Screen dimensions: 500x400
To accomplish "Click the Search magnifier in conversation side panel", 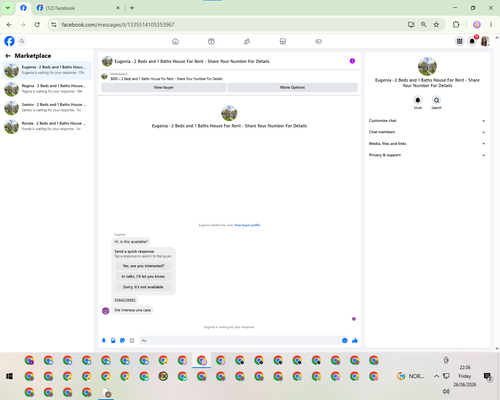I will 436,100.
